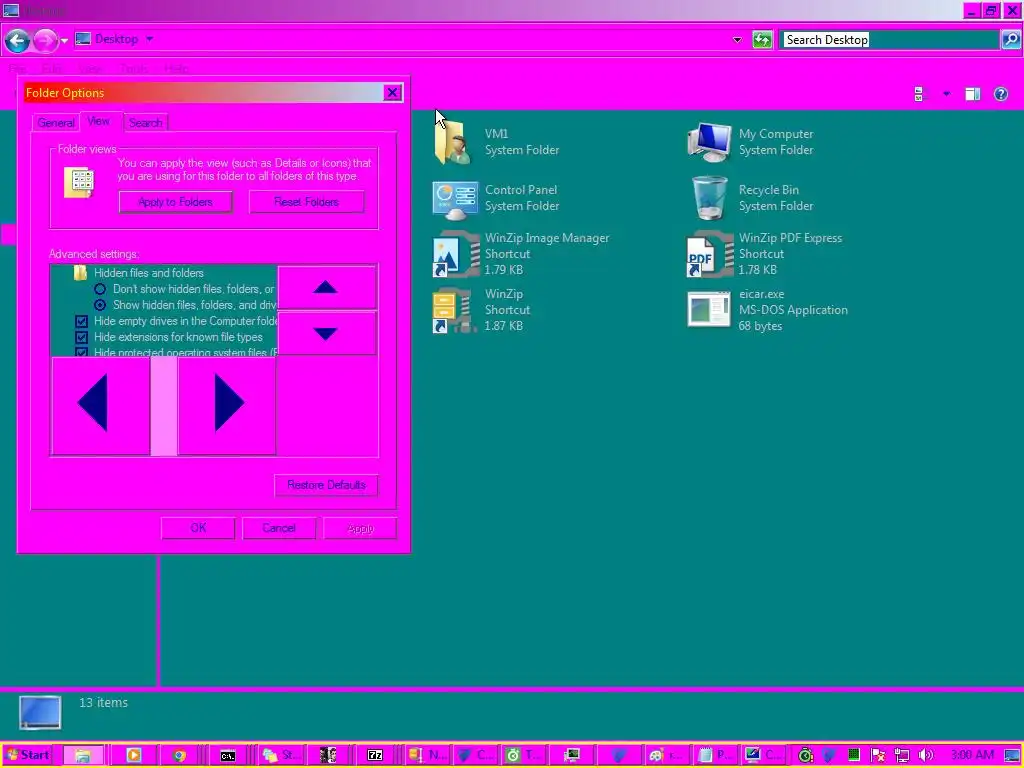The height and width of the screenshot is (768, 1024).
Task: Switch to the General tab
Action: pos(56,123)
